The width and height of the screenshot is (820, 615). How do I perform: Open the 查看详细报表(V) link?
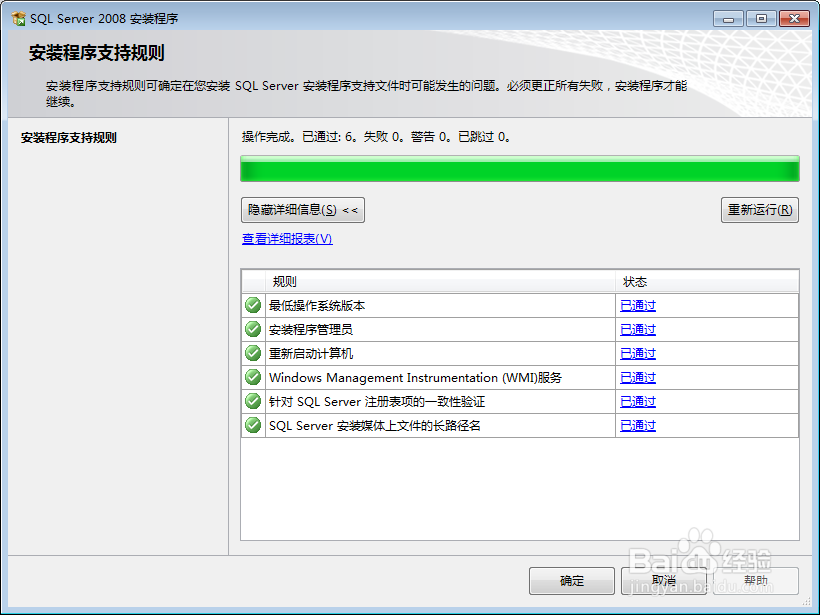pos(287,238)
